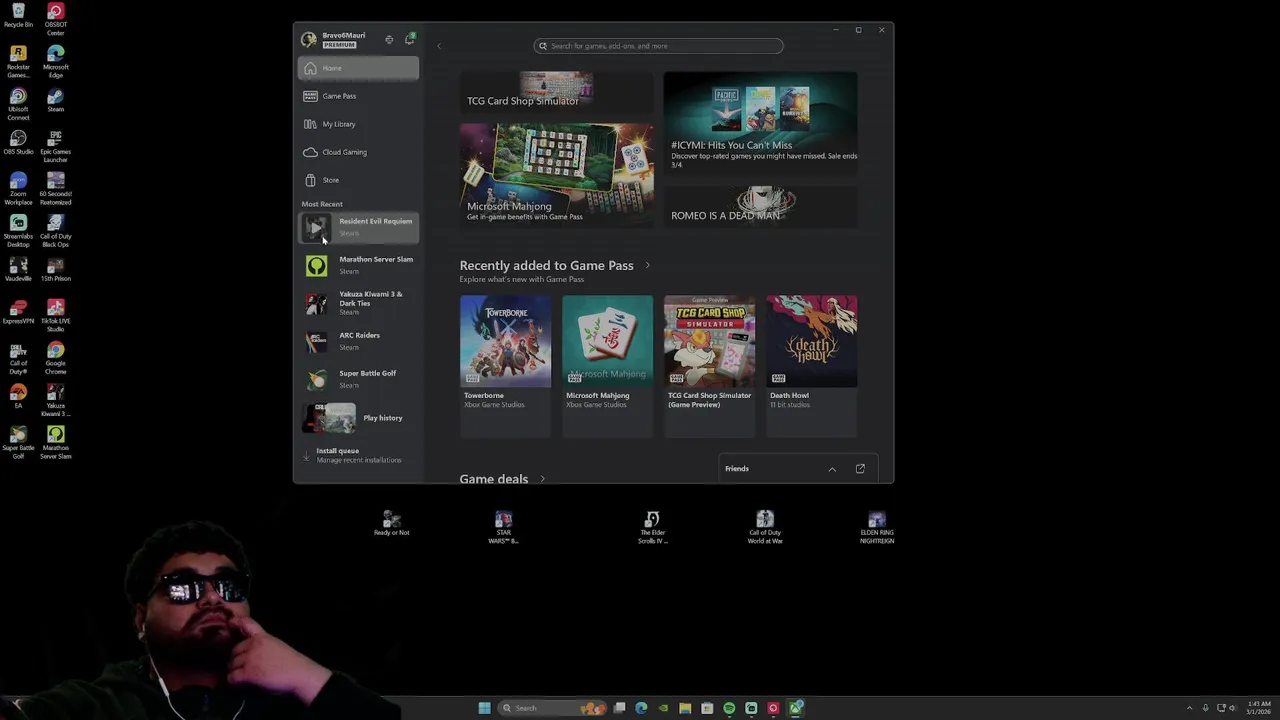Open the Store section
Screen dimensions: 1280x720
pos(358,180)
